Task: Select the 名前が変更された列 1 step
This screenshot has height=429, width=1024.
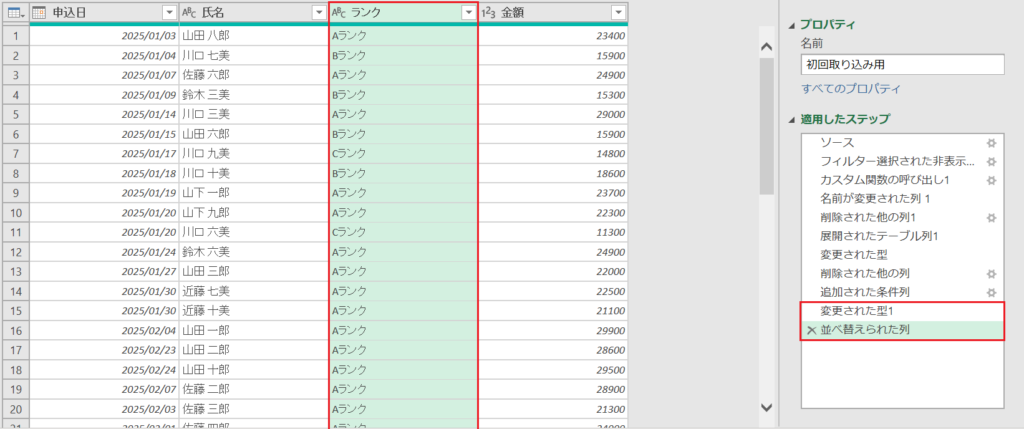Action: [902, 199]
